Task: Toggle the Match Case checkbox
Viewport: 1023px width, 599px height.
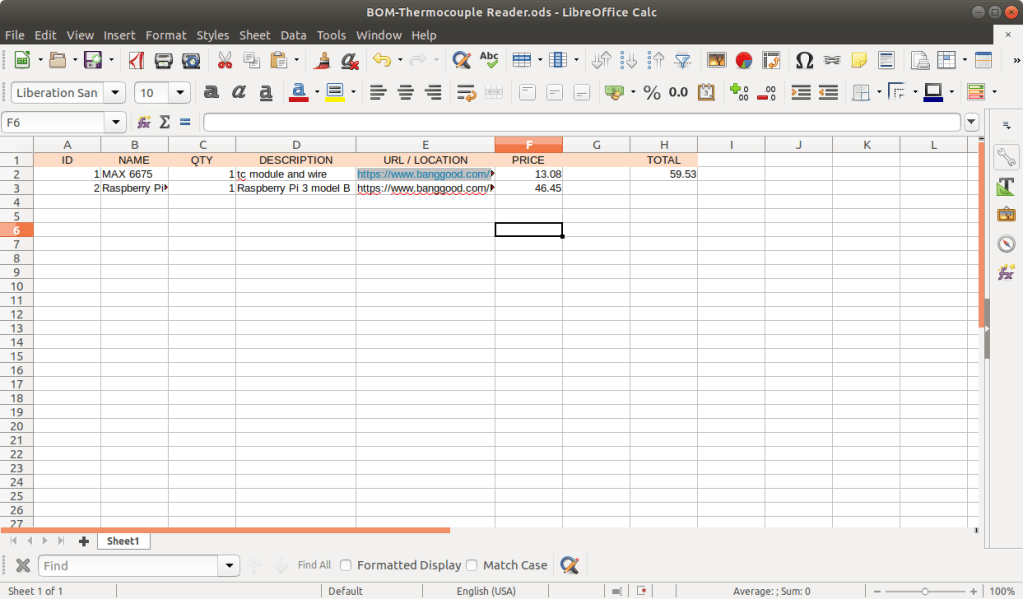Action: 472,565
